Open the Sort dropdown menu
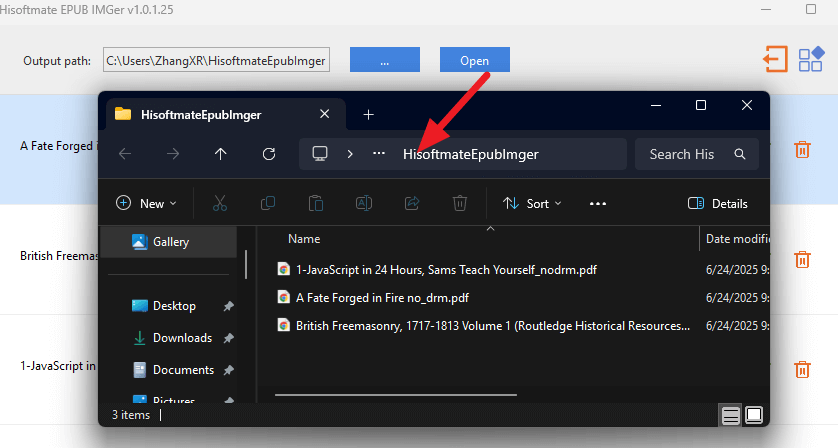 pyautogui.click(x=532, y=203)
